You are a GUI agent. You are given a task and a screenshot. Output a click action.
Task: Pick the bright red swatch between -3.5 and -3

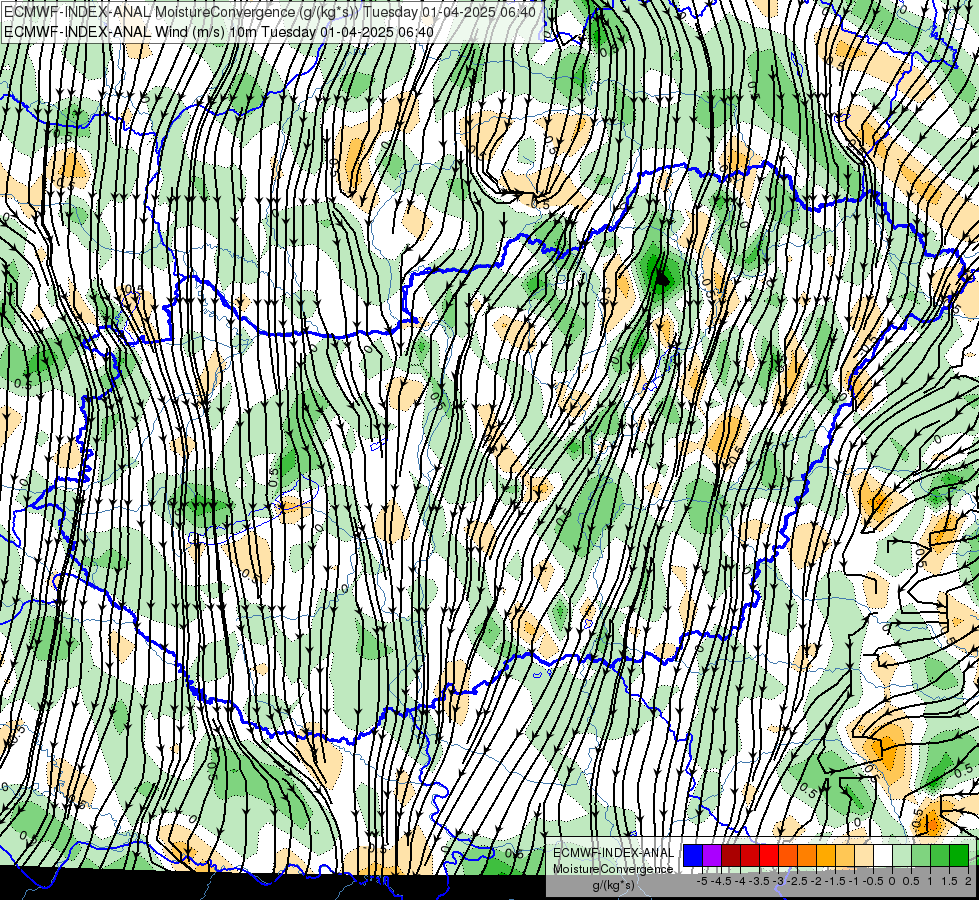coord(769,856)
